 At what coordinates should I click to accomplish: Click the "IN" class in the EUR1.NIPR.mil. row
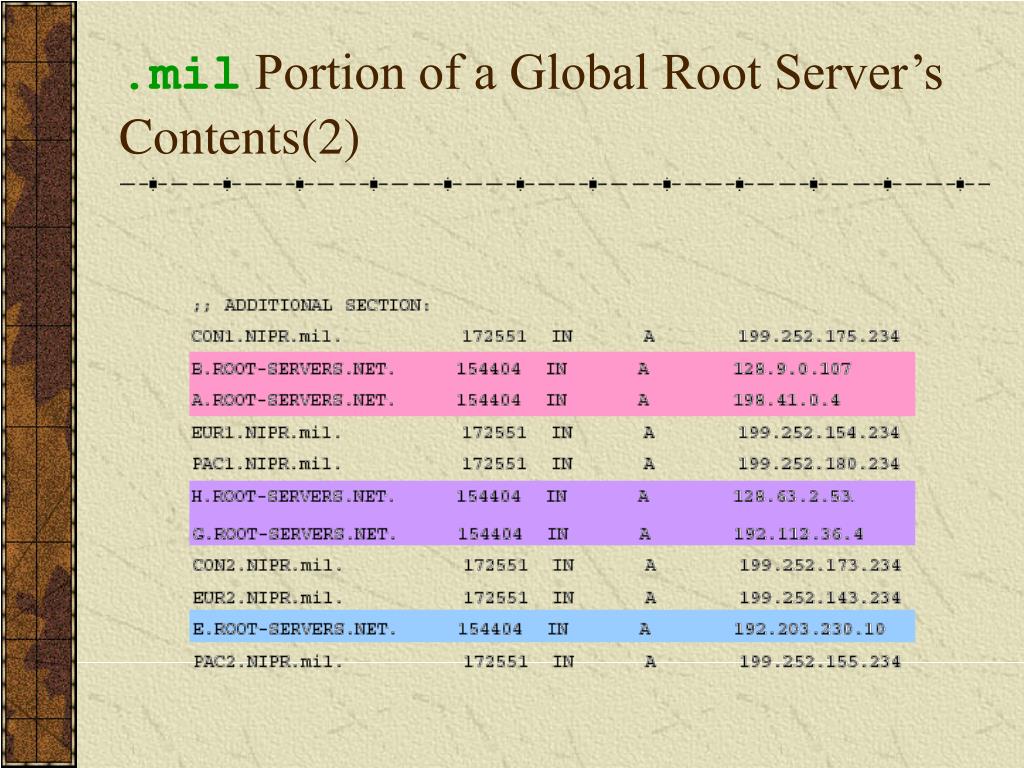562,433
